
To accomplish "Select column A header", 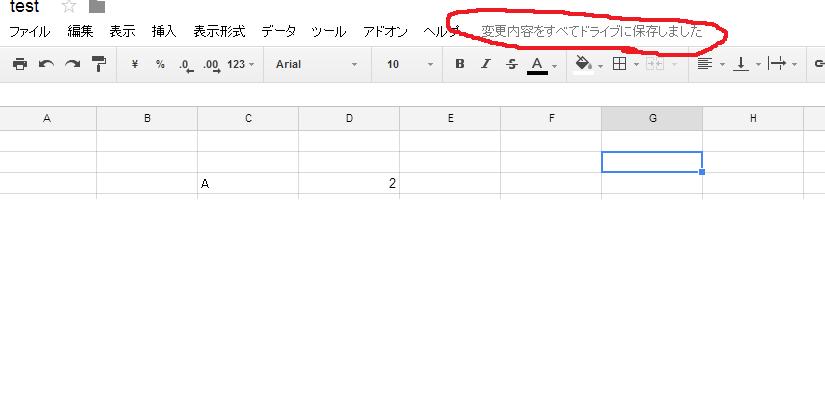I will [47, 118].
